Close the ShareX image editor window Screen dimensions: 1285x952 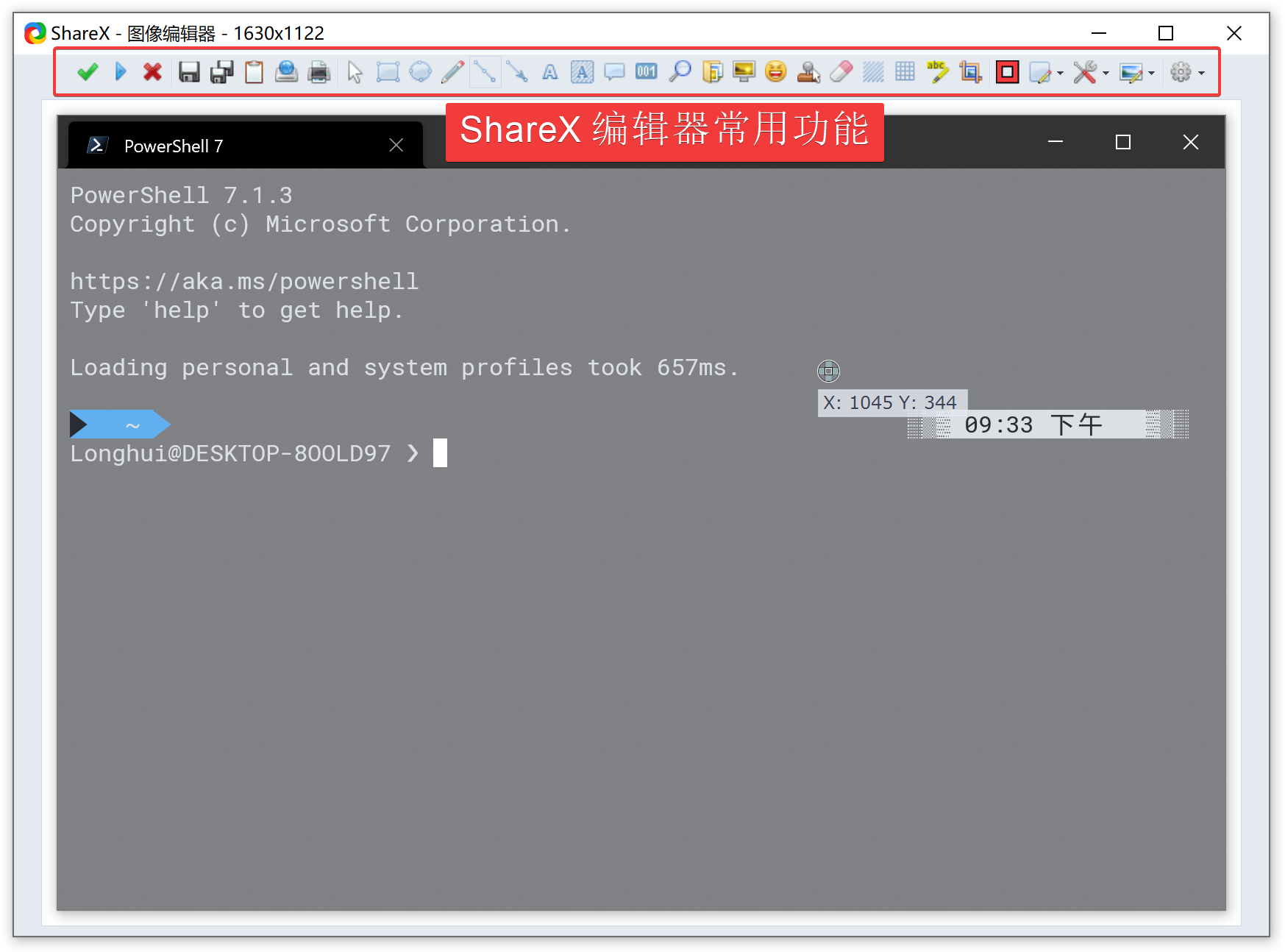(x=1234, y=33)
